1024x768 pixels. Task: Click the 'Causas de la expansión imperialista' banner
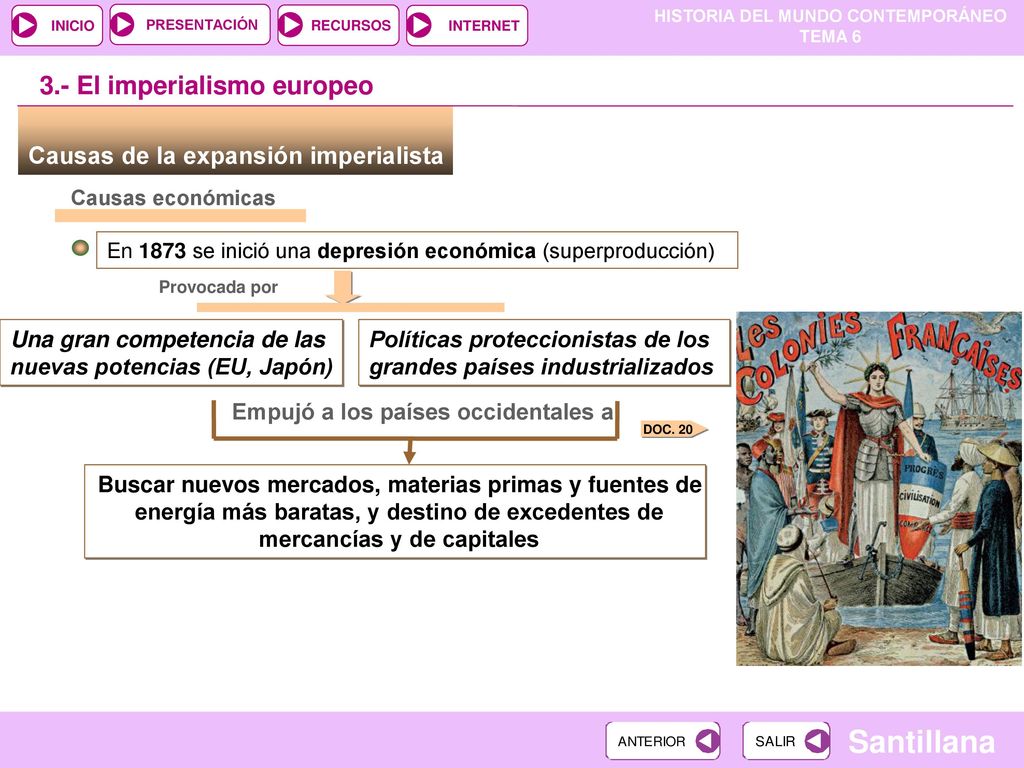pyautogui.click(x=235, y=141)
